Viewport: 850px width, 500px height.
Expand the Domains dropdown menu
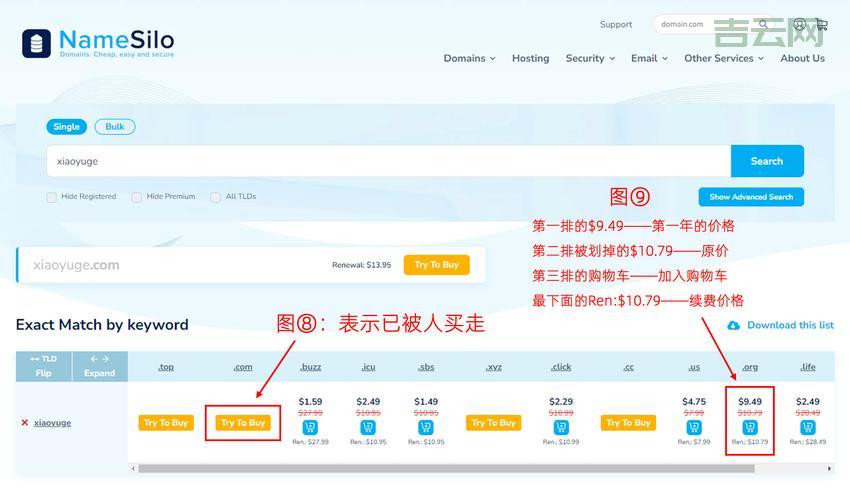coord(469,58)
